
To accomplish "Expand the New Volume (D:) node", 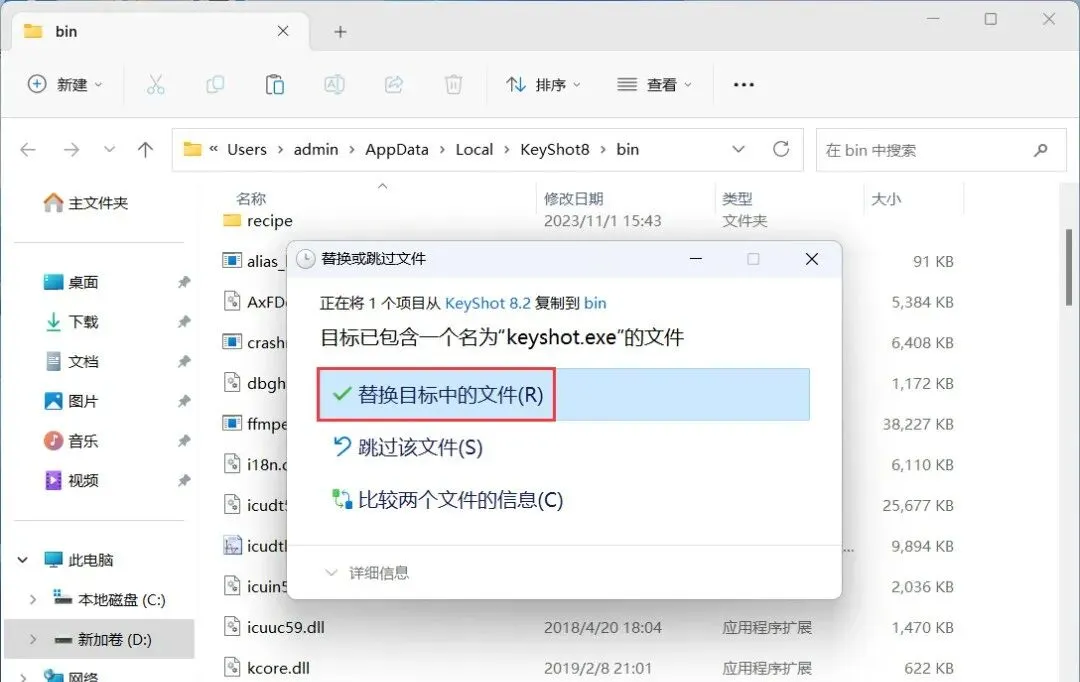I will pyautogui.click(x=32, y=639).
